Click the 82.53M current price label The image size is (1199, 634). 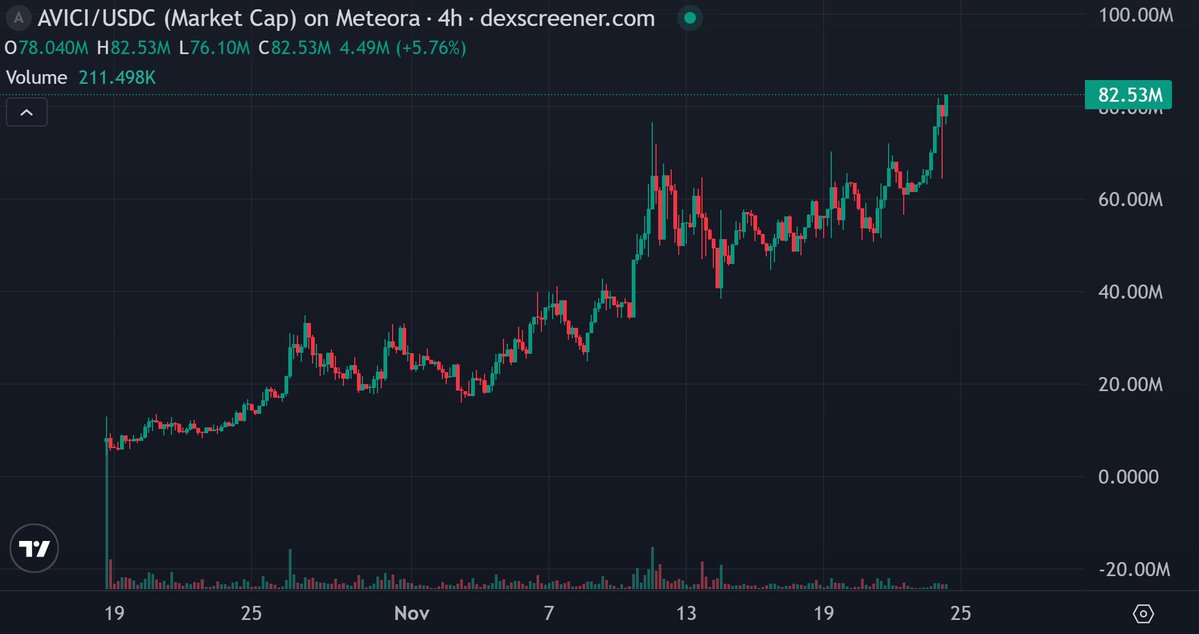[x=1128, y=96]
